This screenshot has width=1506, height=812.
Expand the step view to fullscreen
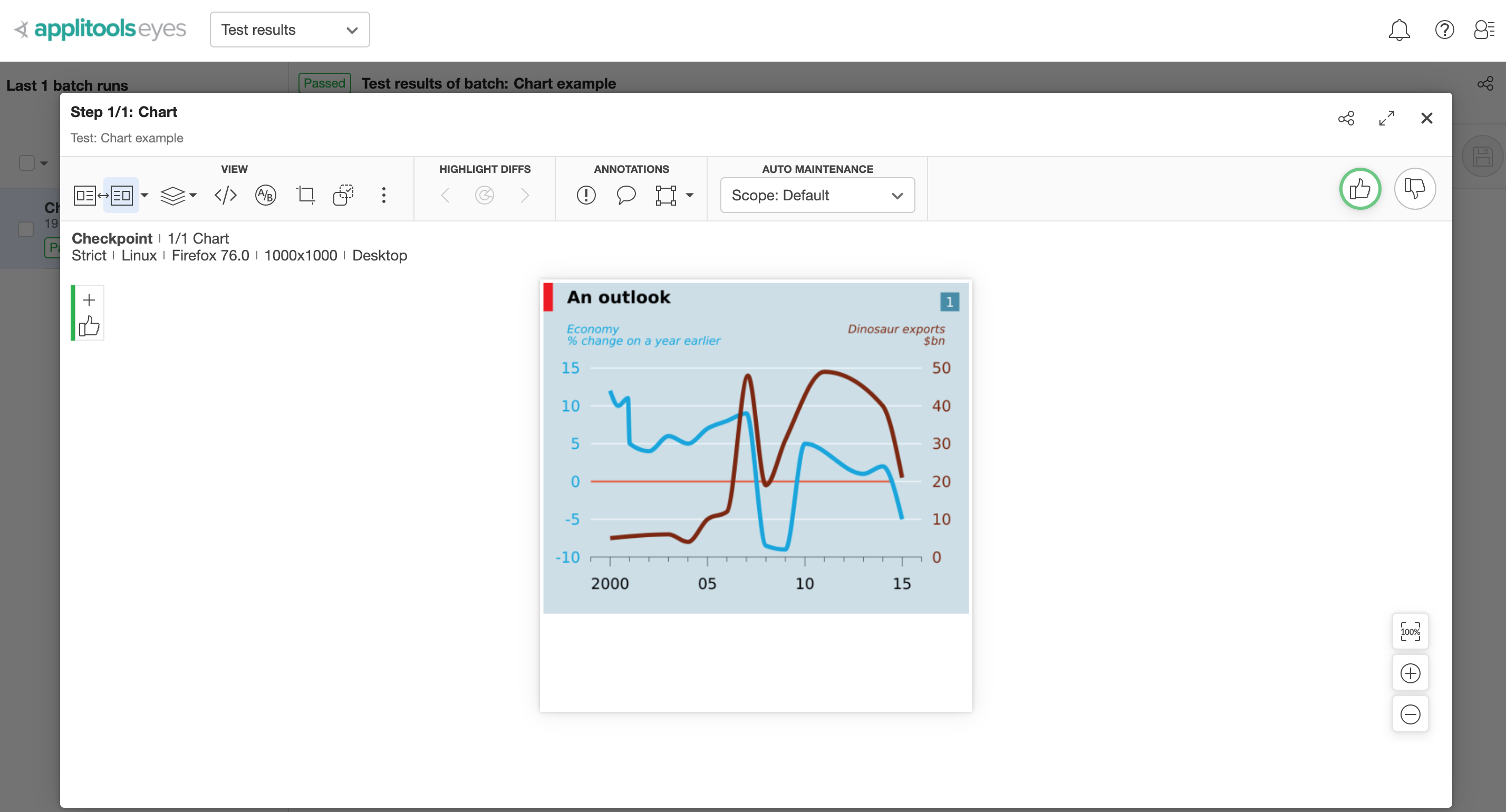pos(1386,119)
